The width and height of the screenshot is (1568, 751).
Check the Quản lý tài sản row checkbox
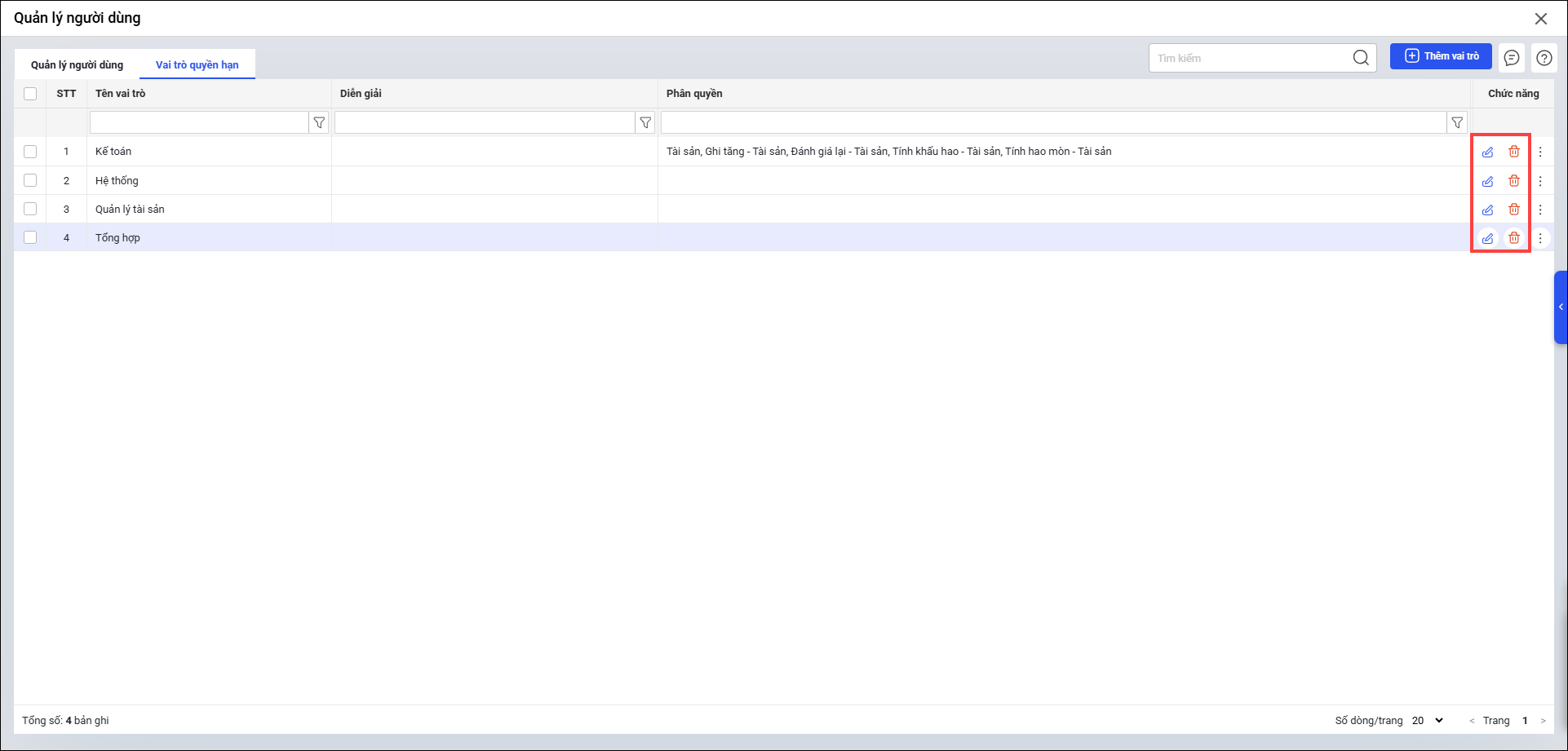[30, 209]
